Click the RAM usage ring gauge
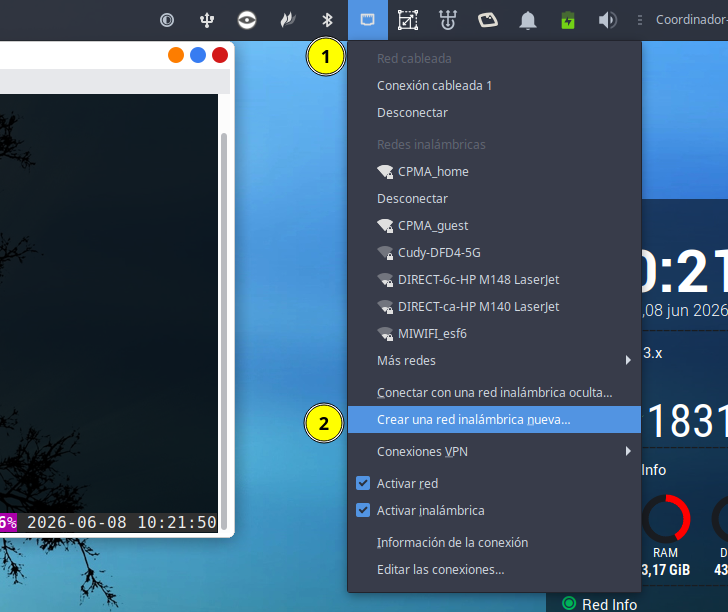 pyautogui.click(x=666, y=519)
